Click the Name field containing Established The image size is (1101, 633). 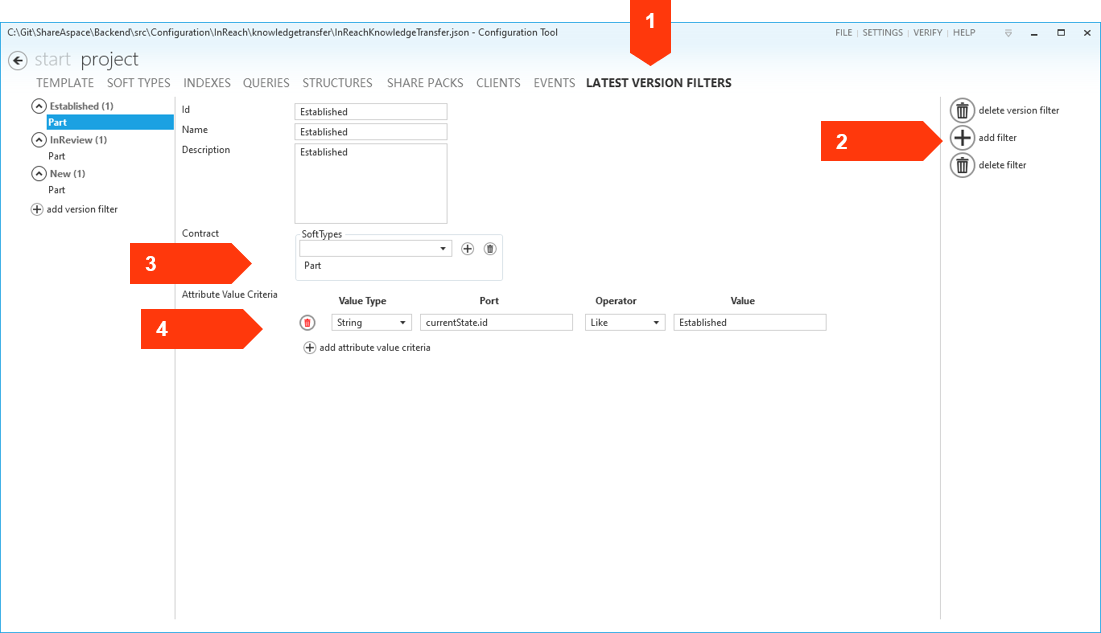click(370, 131)
